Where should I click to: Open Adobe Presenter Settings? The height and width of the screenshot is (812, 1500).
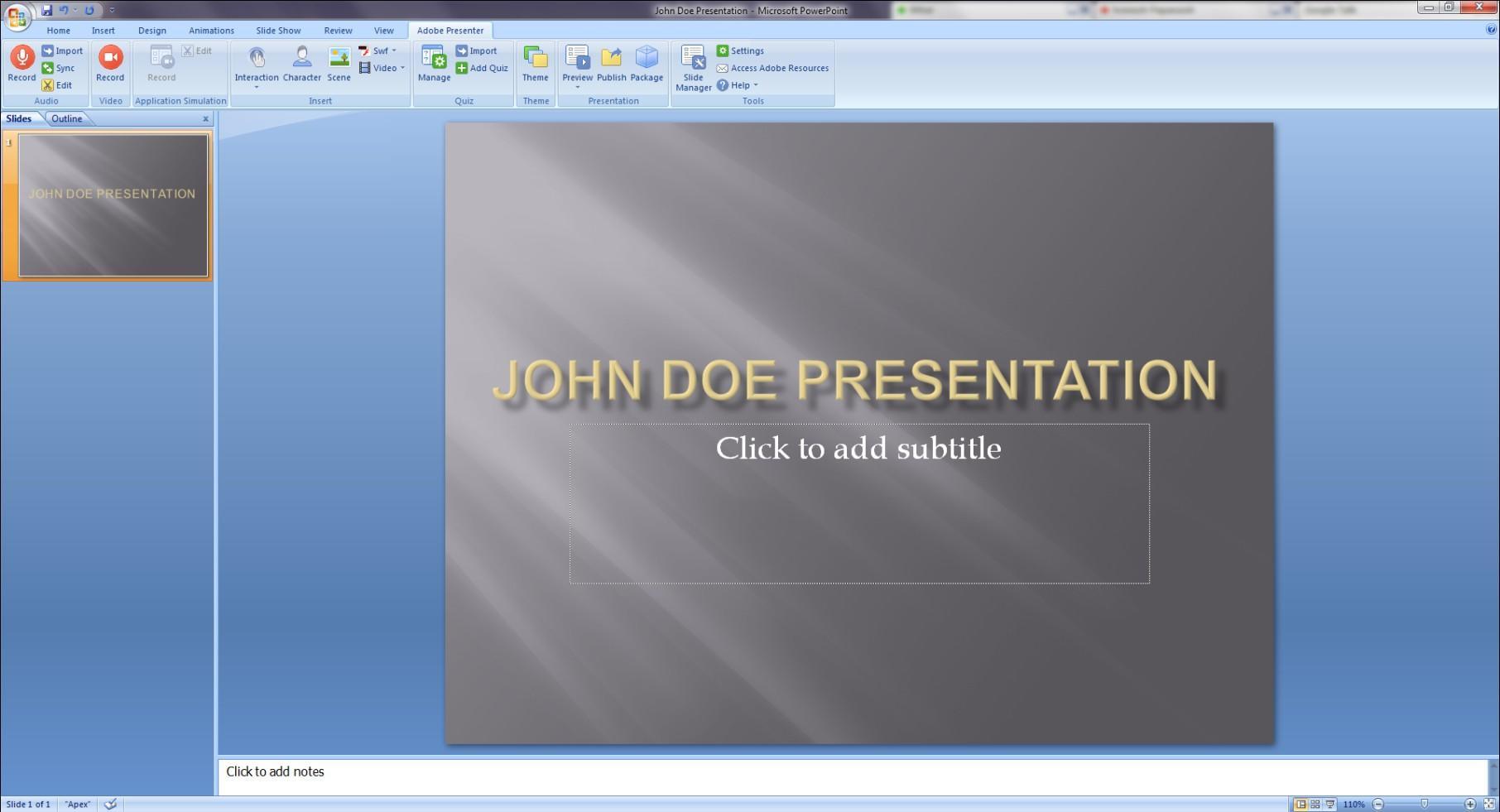click(740, 50)
